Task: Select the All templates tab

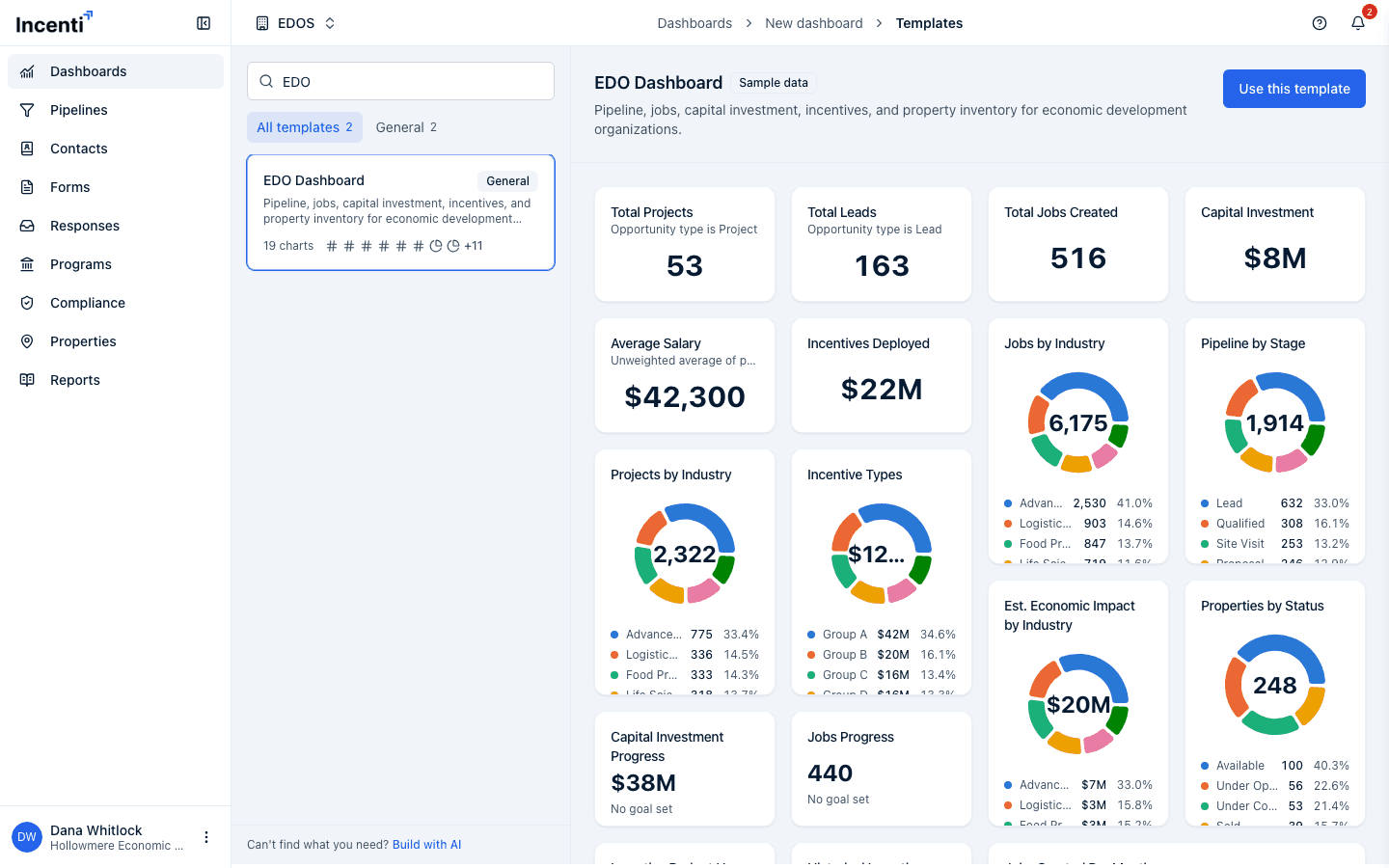Action: (x=305, y=127)
